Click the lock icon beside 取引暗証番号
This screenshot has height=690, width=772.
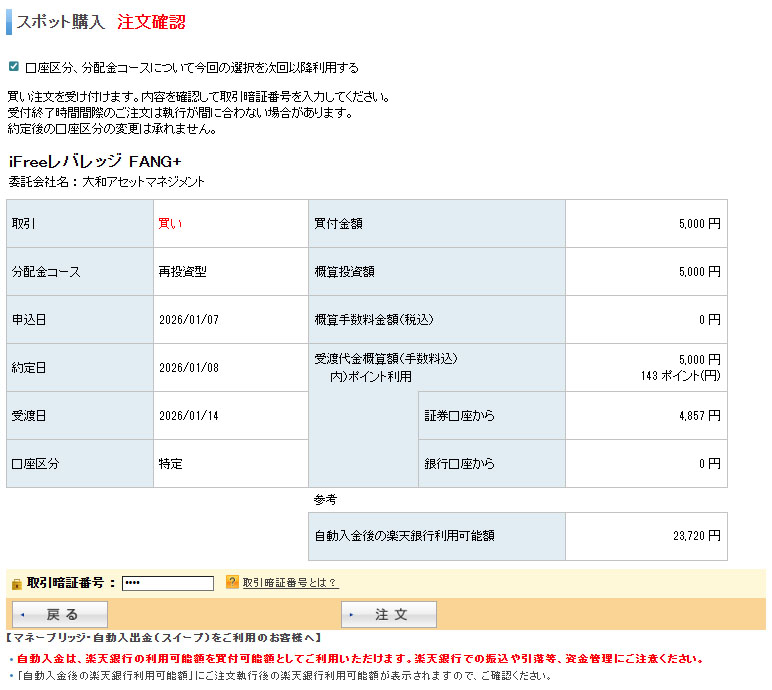tap(15, 583)
